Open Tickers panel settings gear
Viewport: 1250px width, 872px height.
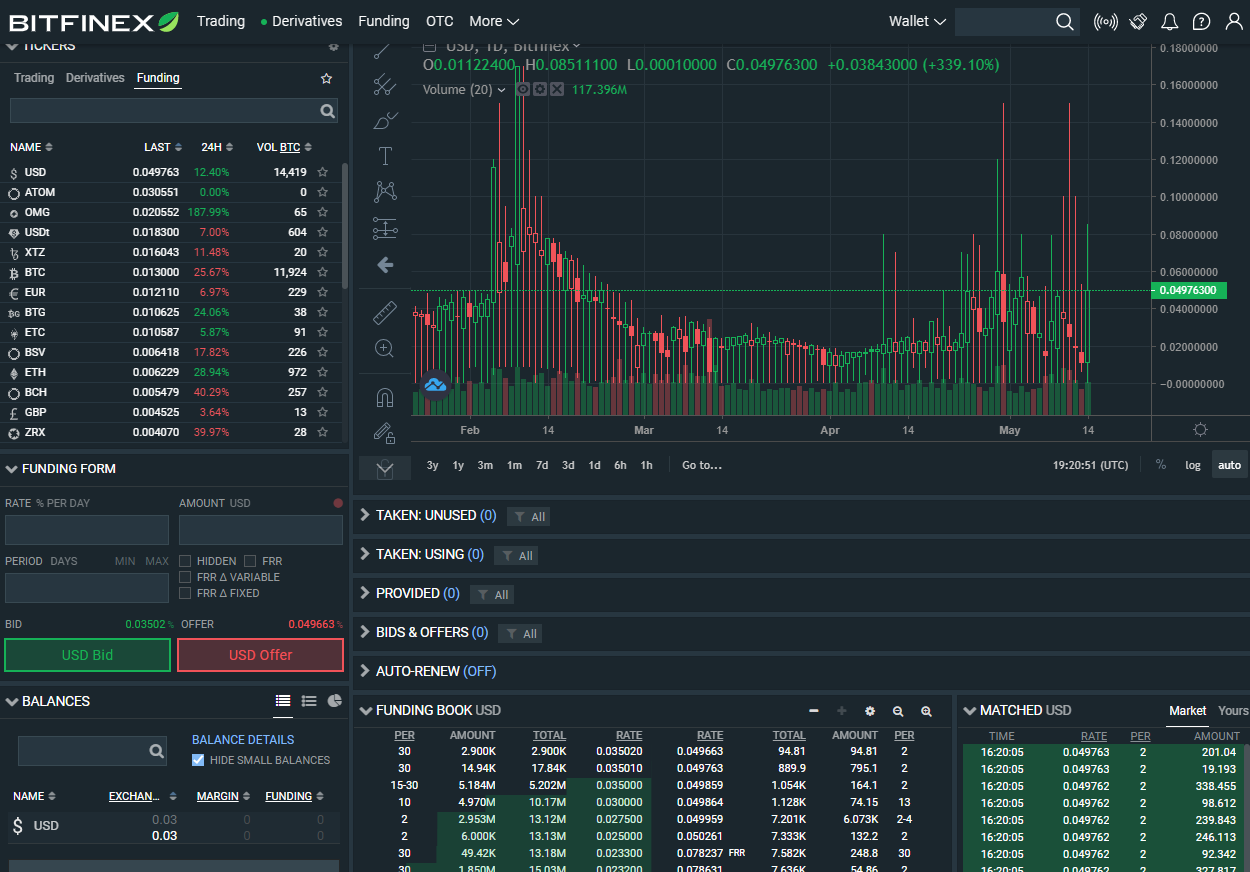click(333, 46)
